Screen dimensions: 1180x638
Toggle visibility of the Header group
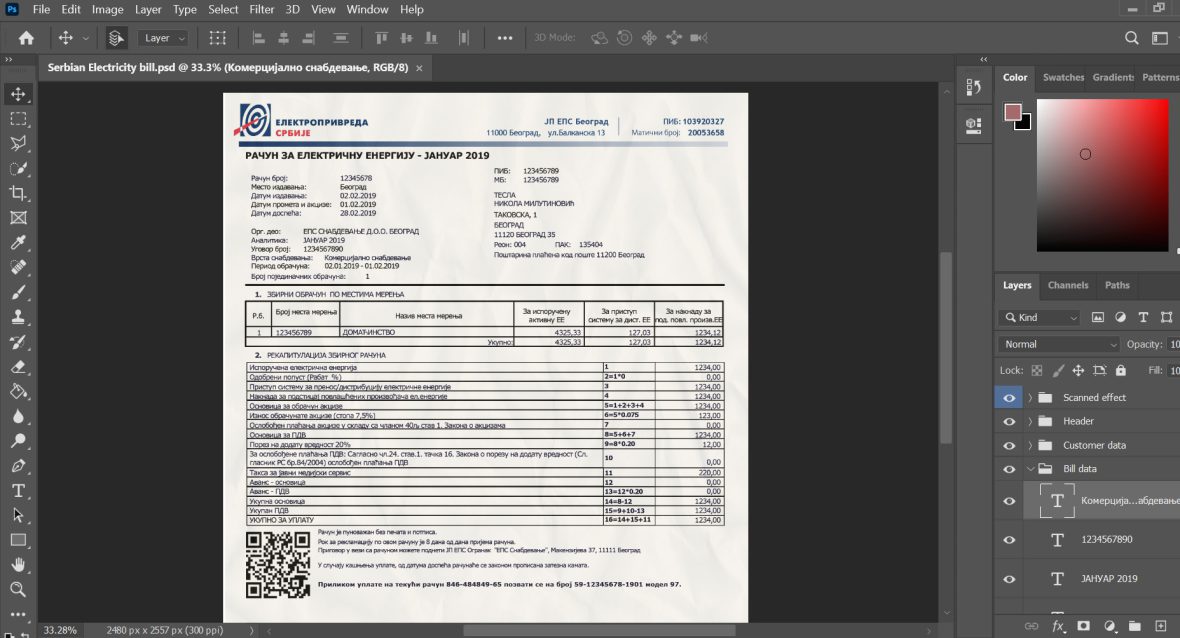point(1009,421)
